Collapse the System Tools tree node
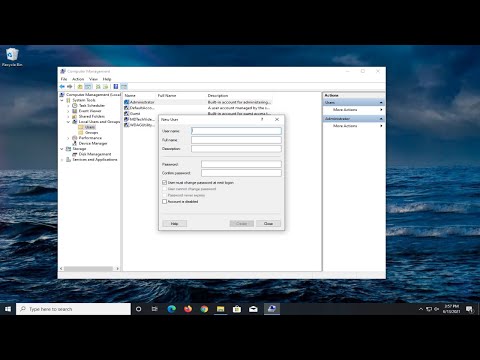480x360 pixels. [62, 100]
